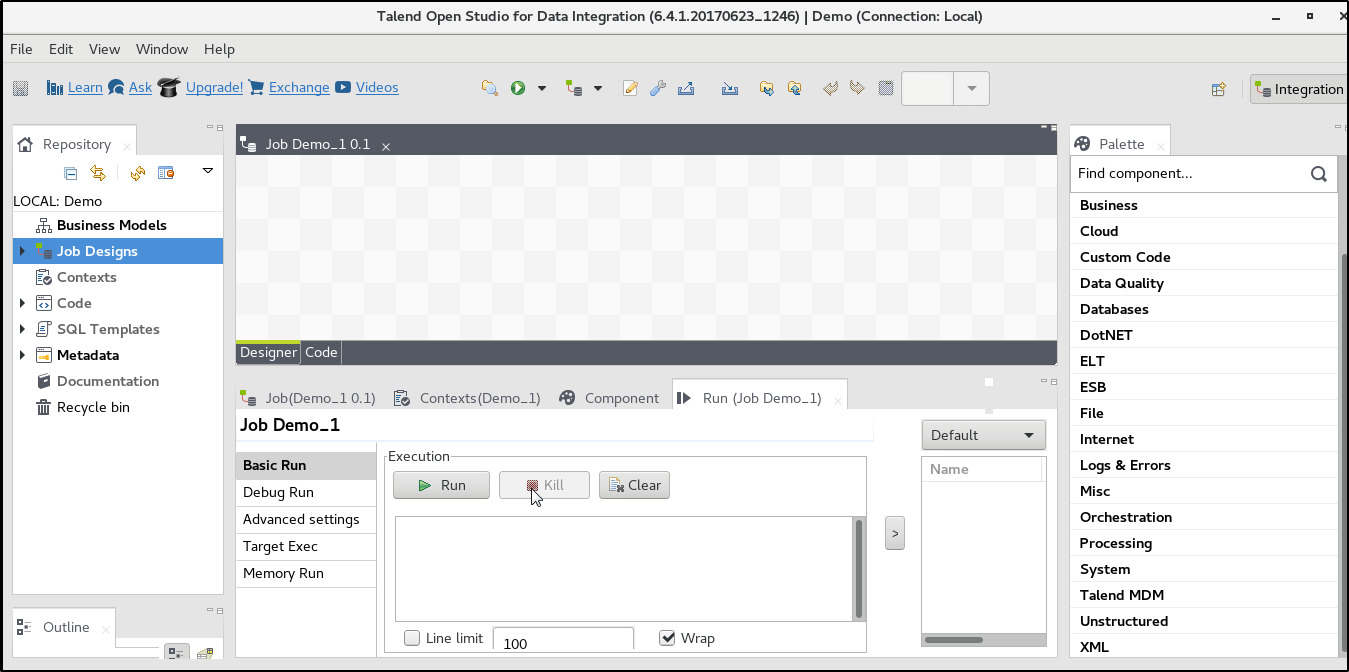Collapse all items in the Repository tree
Screen dimensions: 1349x672
tap(70, 172)
